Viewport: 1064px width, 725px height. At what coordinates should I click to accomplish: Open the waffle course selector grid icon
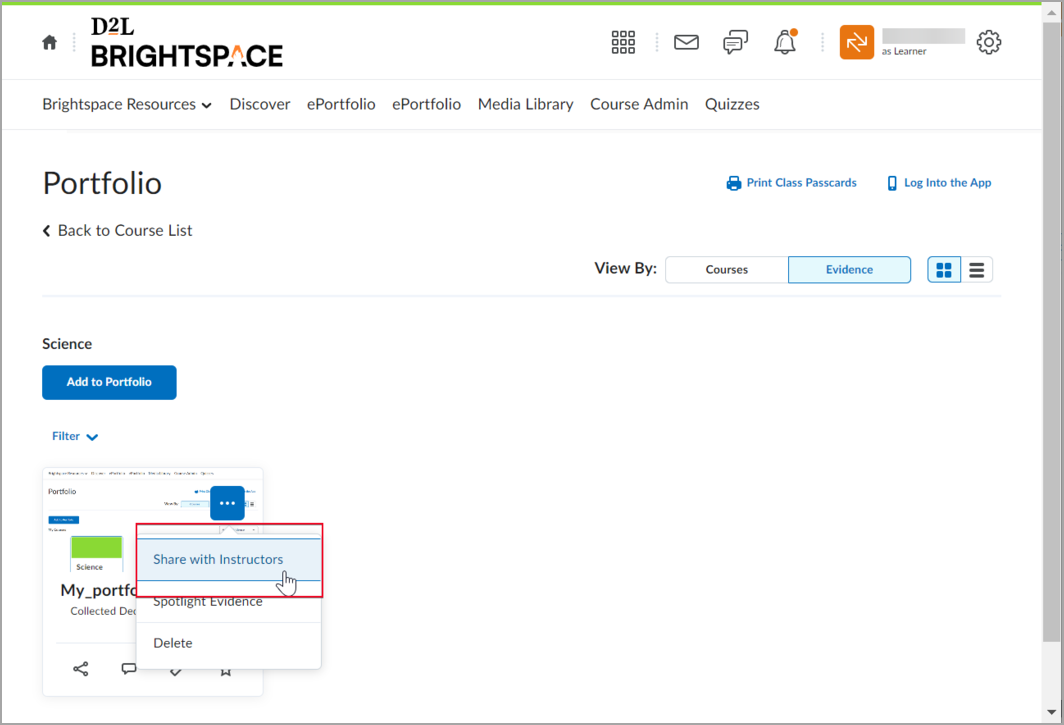click(623, 42)
